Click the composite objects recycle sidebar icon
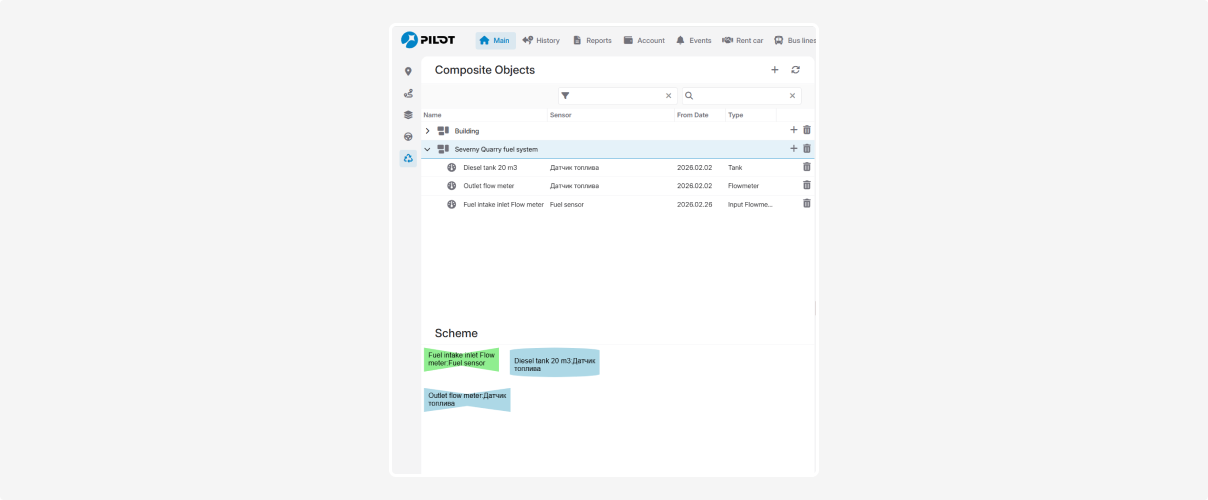Viewport: 1208px width, 500px height. [x=408, y=158]
